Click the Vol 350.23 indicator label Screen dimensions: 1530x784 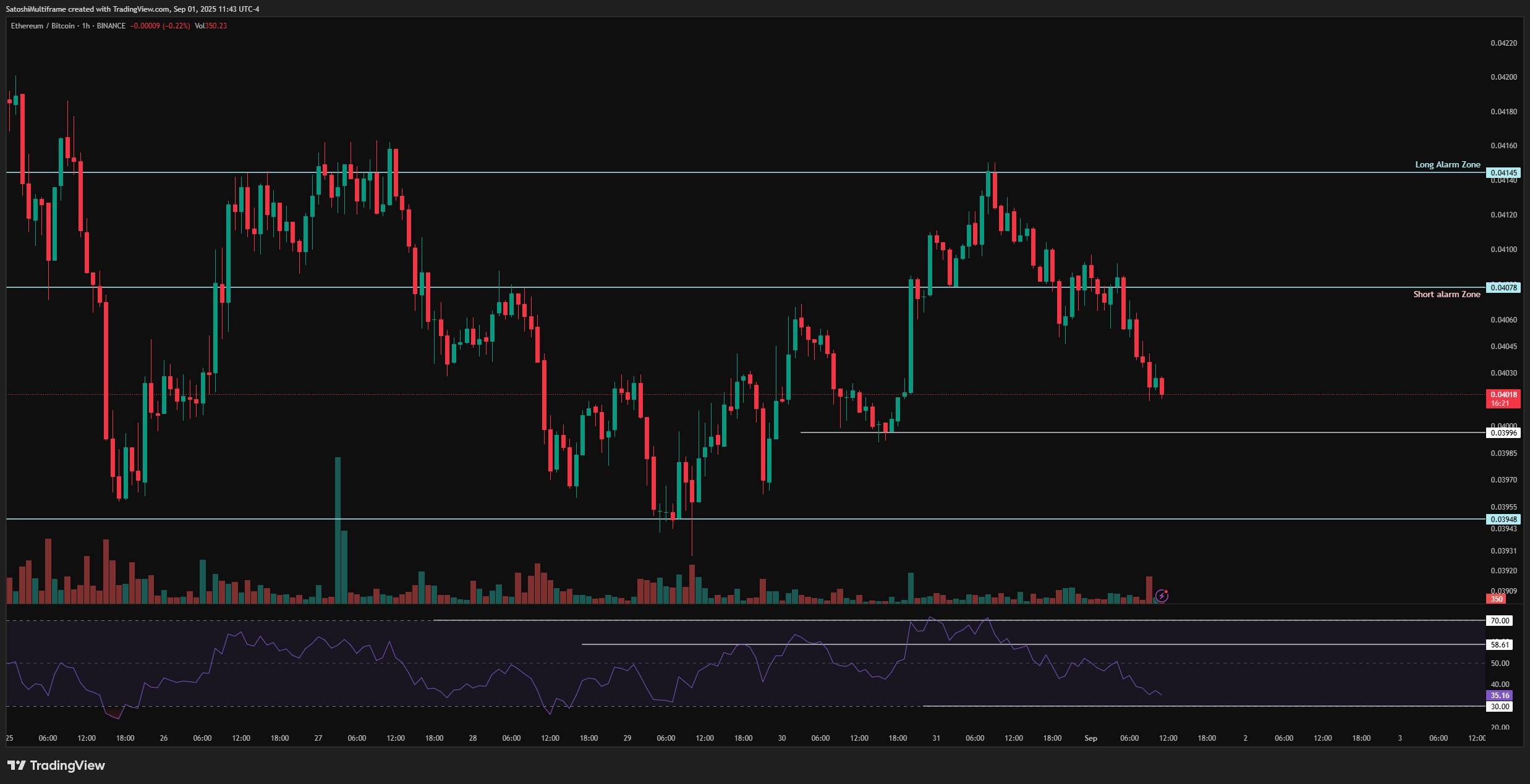click(x=211, y=26)
